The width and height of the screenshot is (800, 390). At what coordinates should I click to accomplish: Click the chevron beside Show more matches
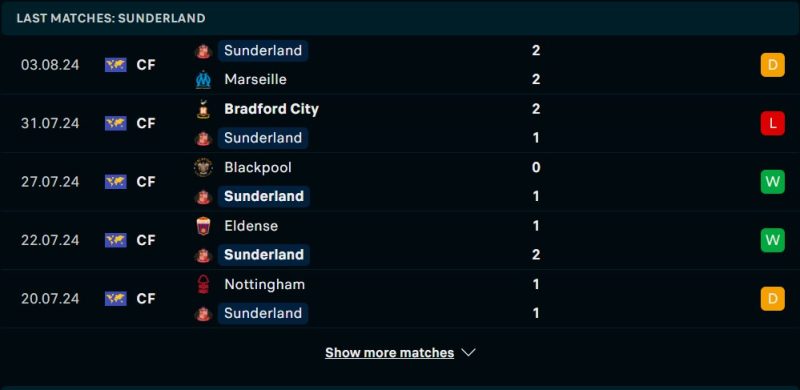pyautogui.click(x=468, y=353)
